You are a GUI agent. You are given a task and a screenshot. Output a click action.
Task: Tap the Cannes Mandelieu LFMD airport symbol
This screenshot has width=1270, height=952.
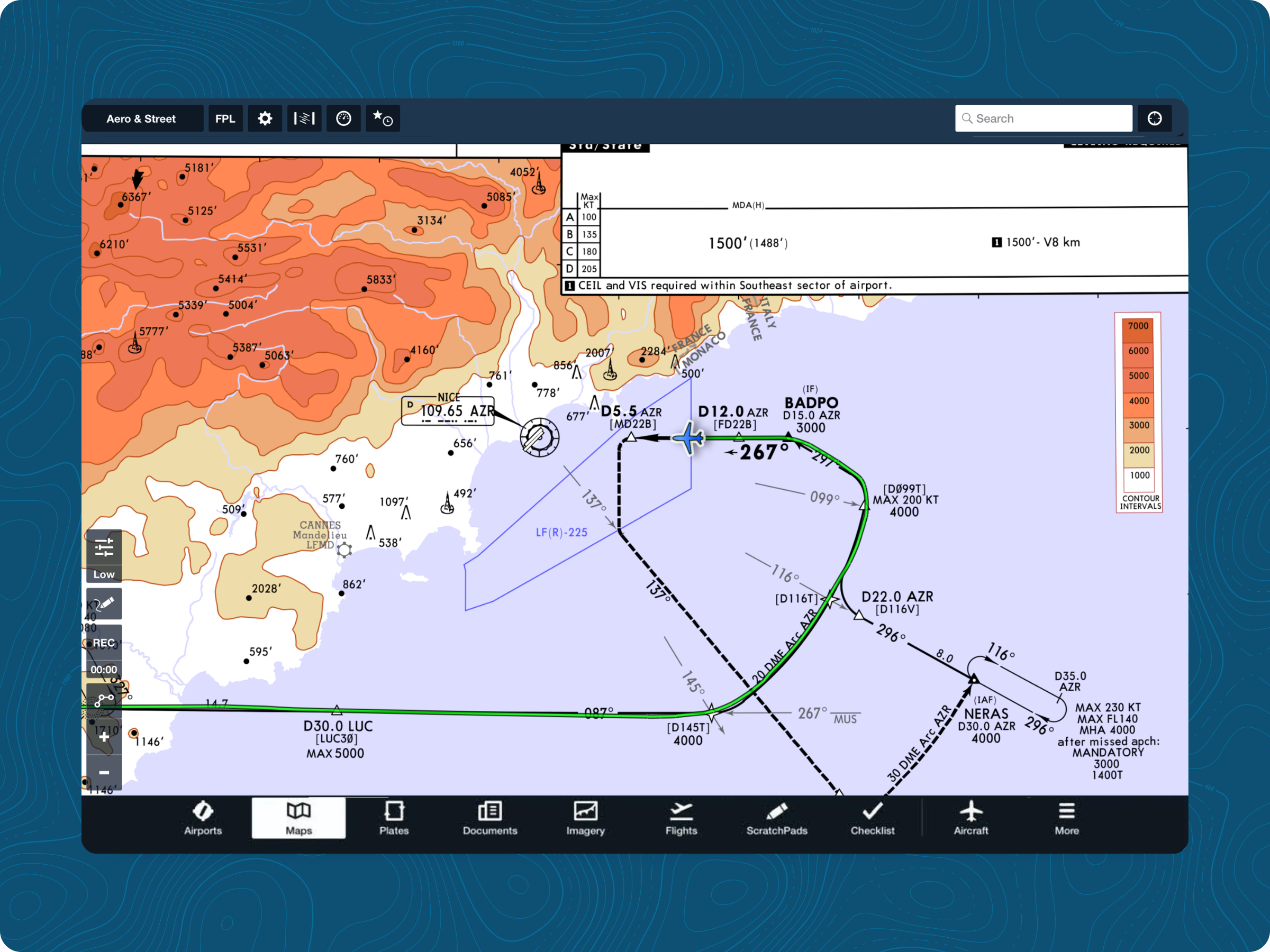(x=344, y=551)
